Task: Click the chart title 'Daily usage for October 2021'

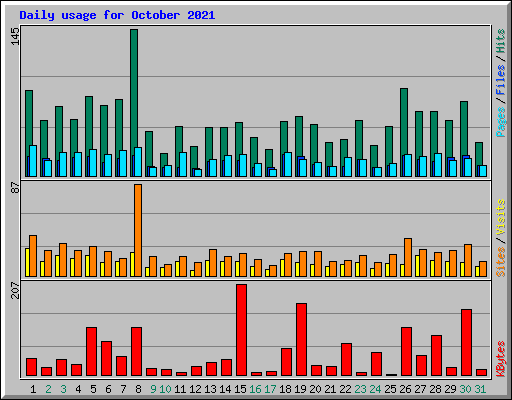Action: coord(117,15)
